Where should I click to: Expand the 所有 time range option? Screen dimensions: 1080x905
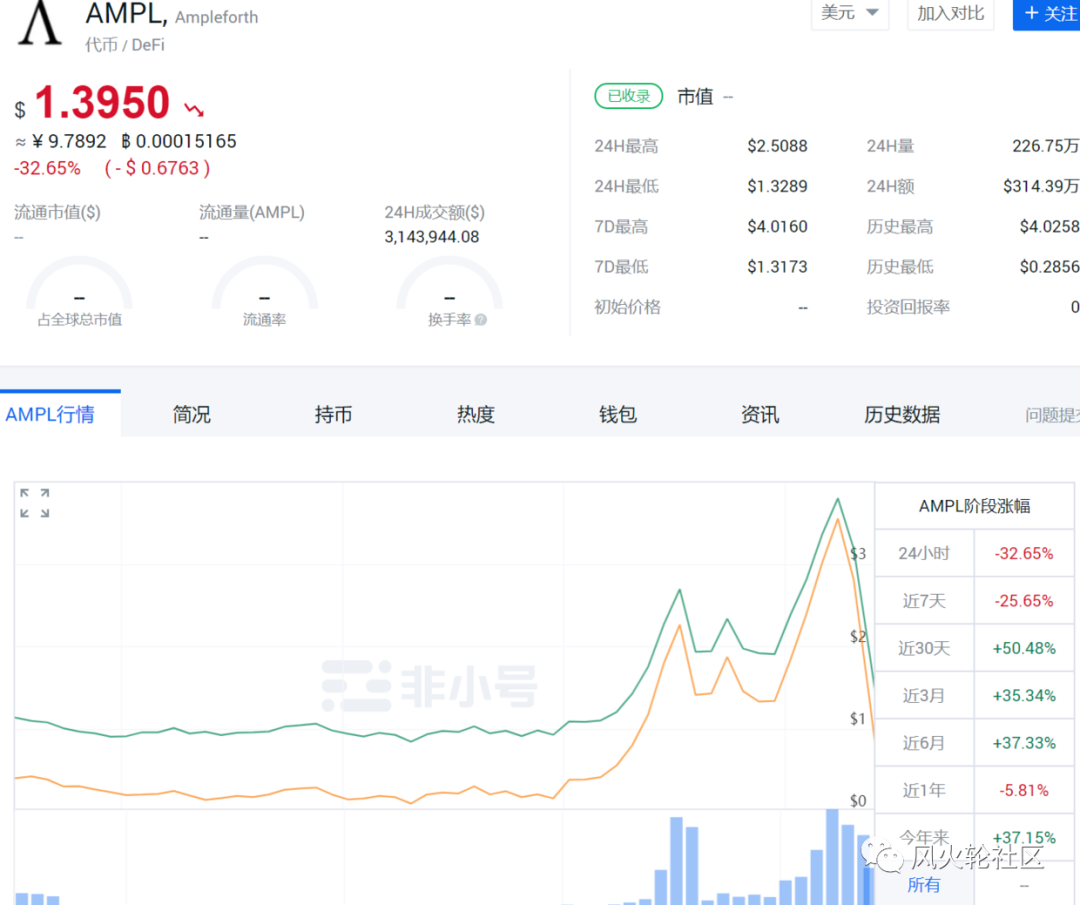pyautogui.click(x=923, y=884)
